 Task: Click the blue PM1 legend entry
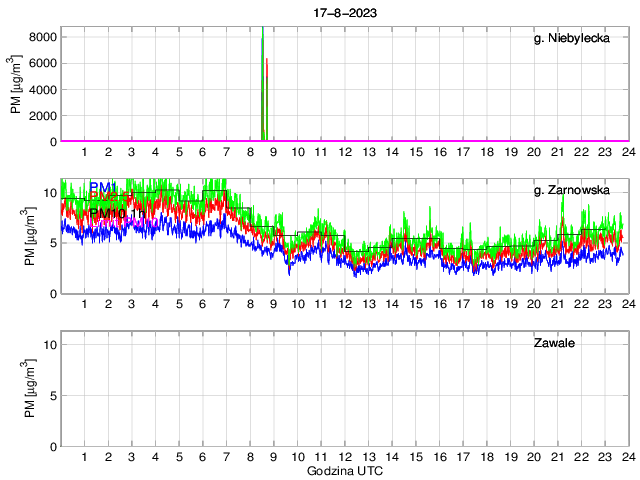point(103,187)
